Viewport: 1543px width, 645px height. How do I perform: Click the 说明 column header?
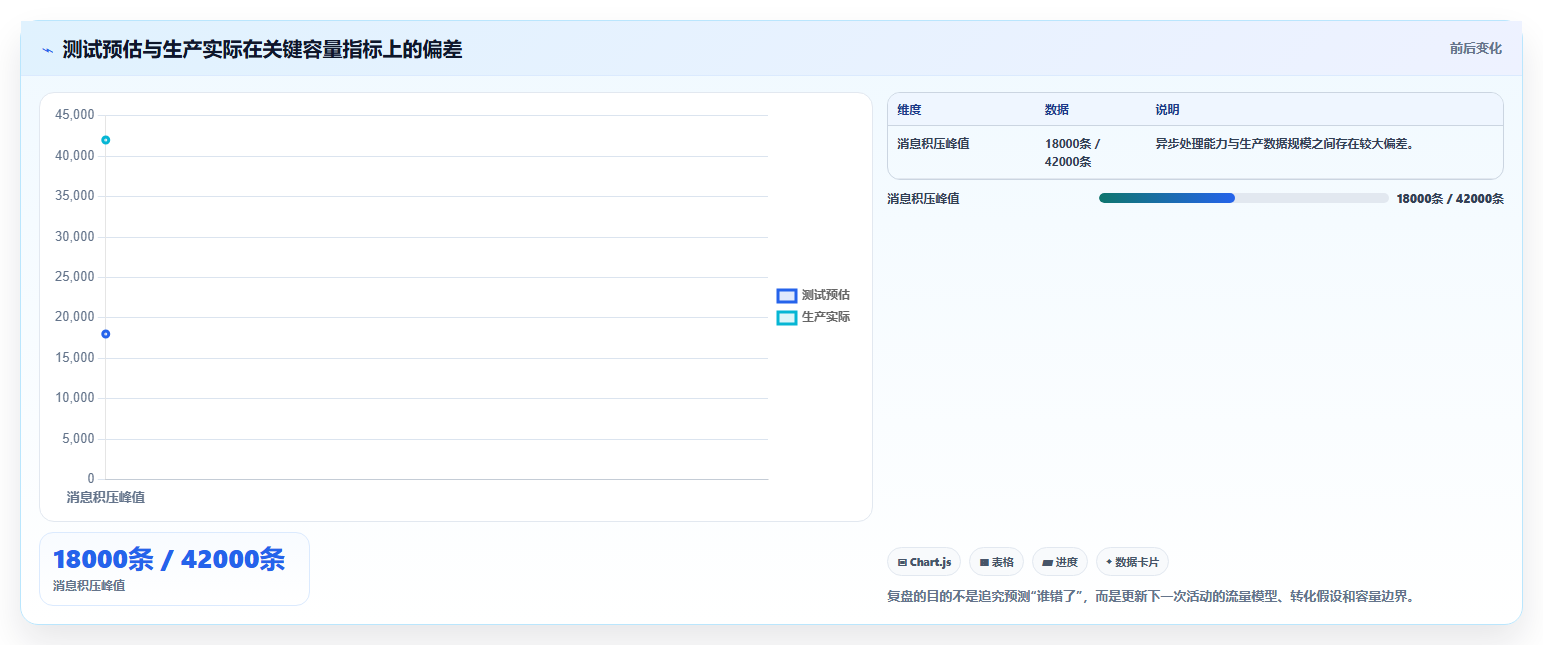tap(1167, 110)
